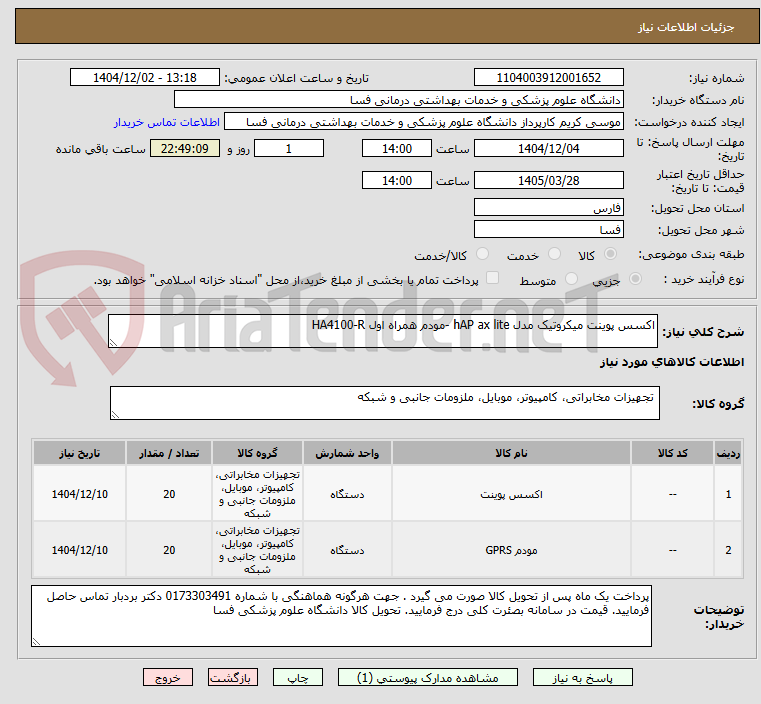Click the تاریخ نیاز column header

point(80,453)
